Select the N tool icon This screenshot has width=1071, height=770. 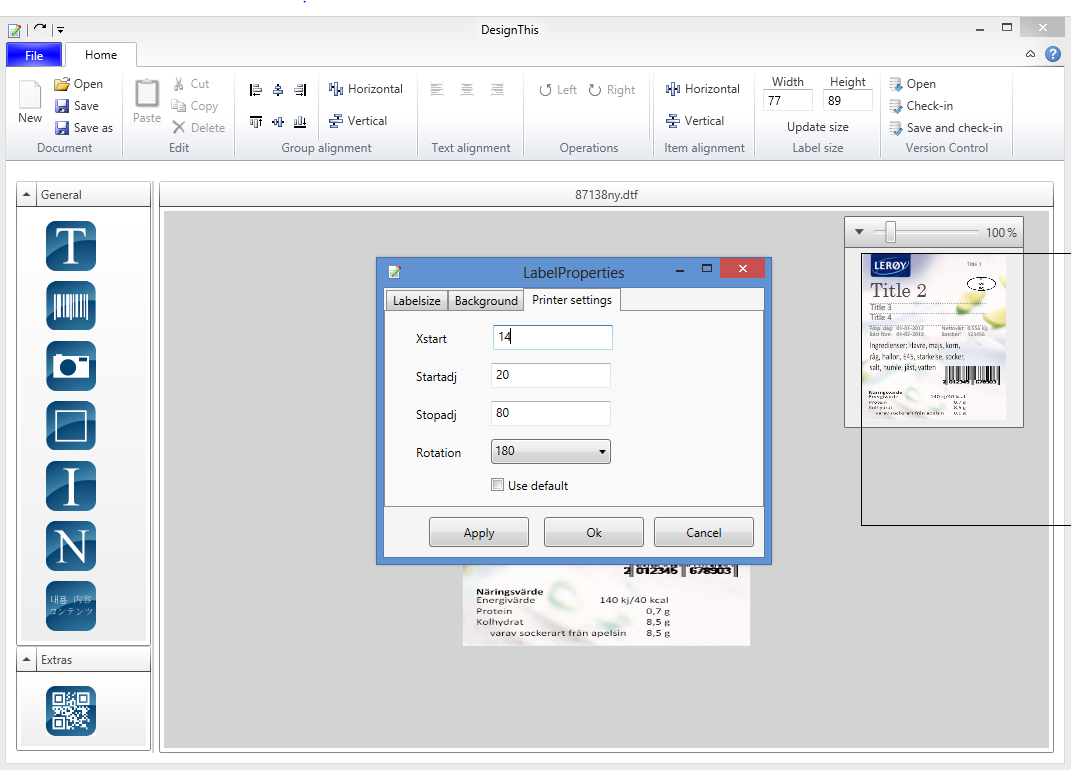click(70, 546)
